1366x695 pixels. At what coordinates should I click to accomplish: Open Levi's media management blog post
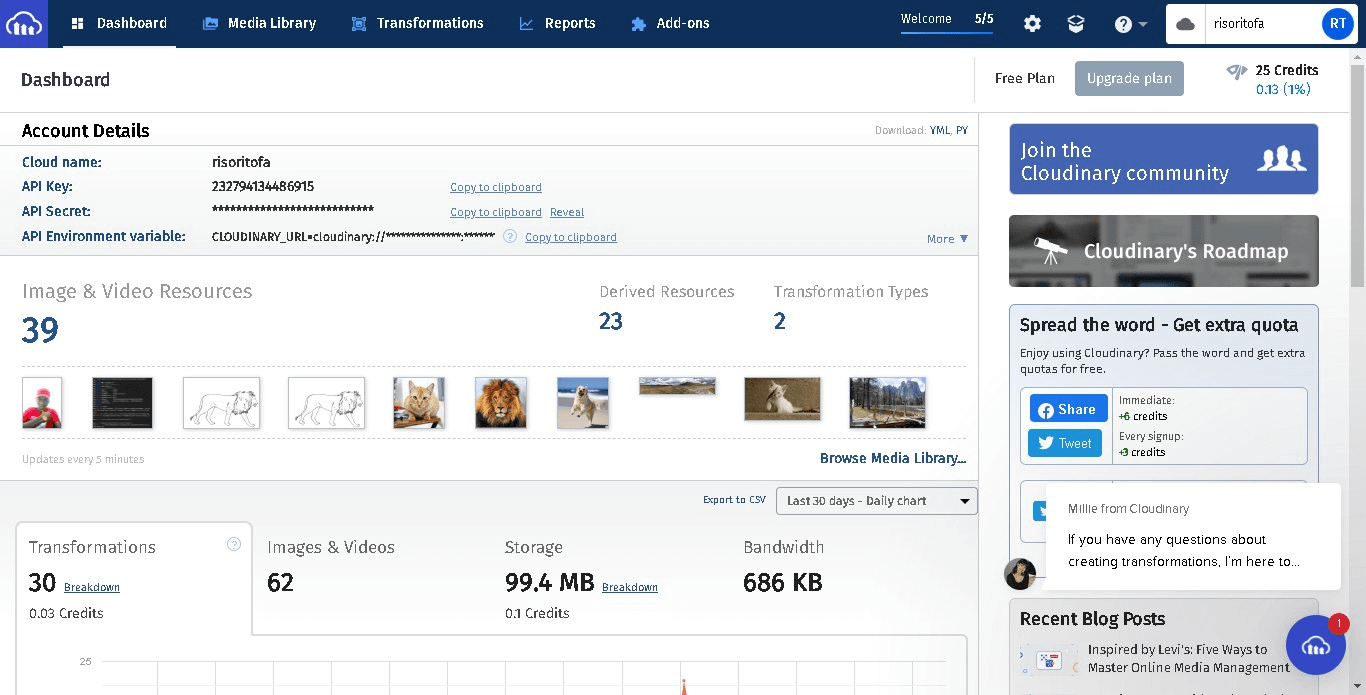[1189, 658]
